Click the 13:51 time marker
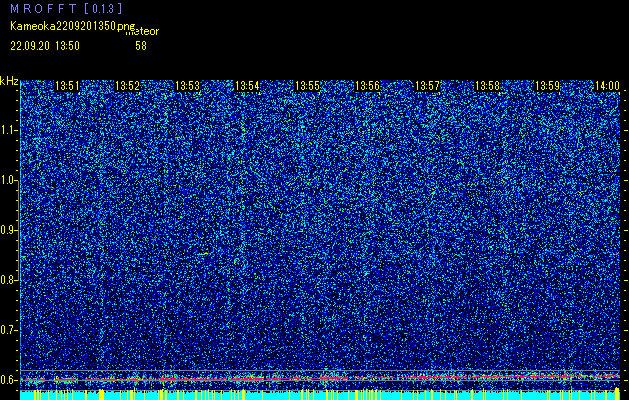 pyautogui.click(x=67, y=85)
